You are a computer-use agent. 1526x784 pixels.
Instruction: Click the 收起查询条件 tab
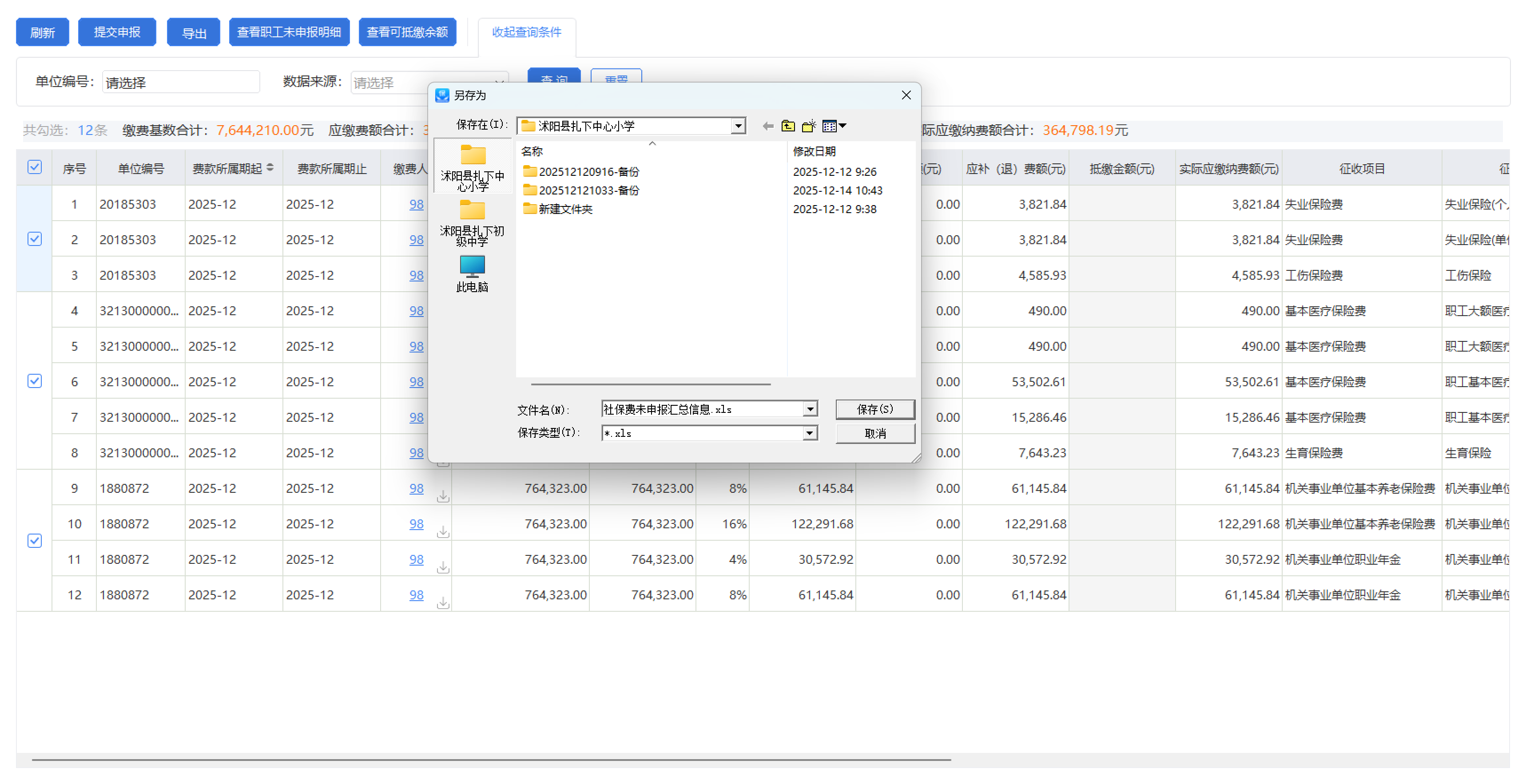pos(526,32)
